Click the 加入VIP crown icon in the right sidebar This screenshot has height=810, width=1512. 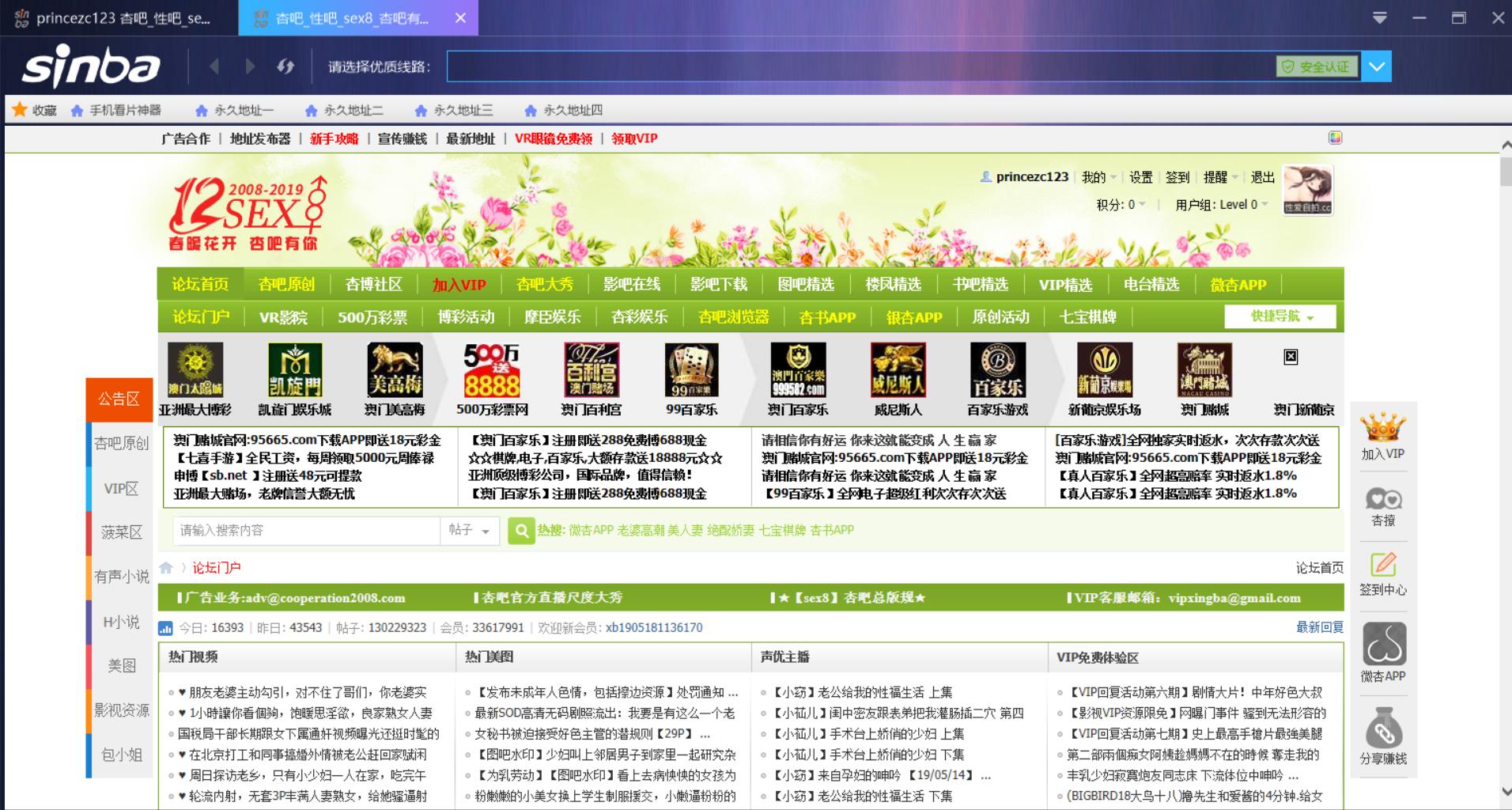click(x=1382, y=427)
